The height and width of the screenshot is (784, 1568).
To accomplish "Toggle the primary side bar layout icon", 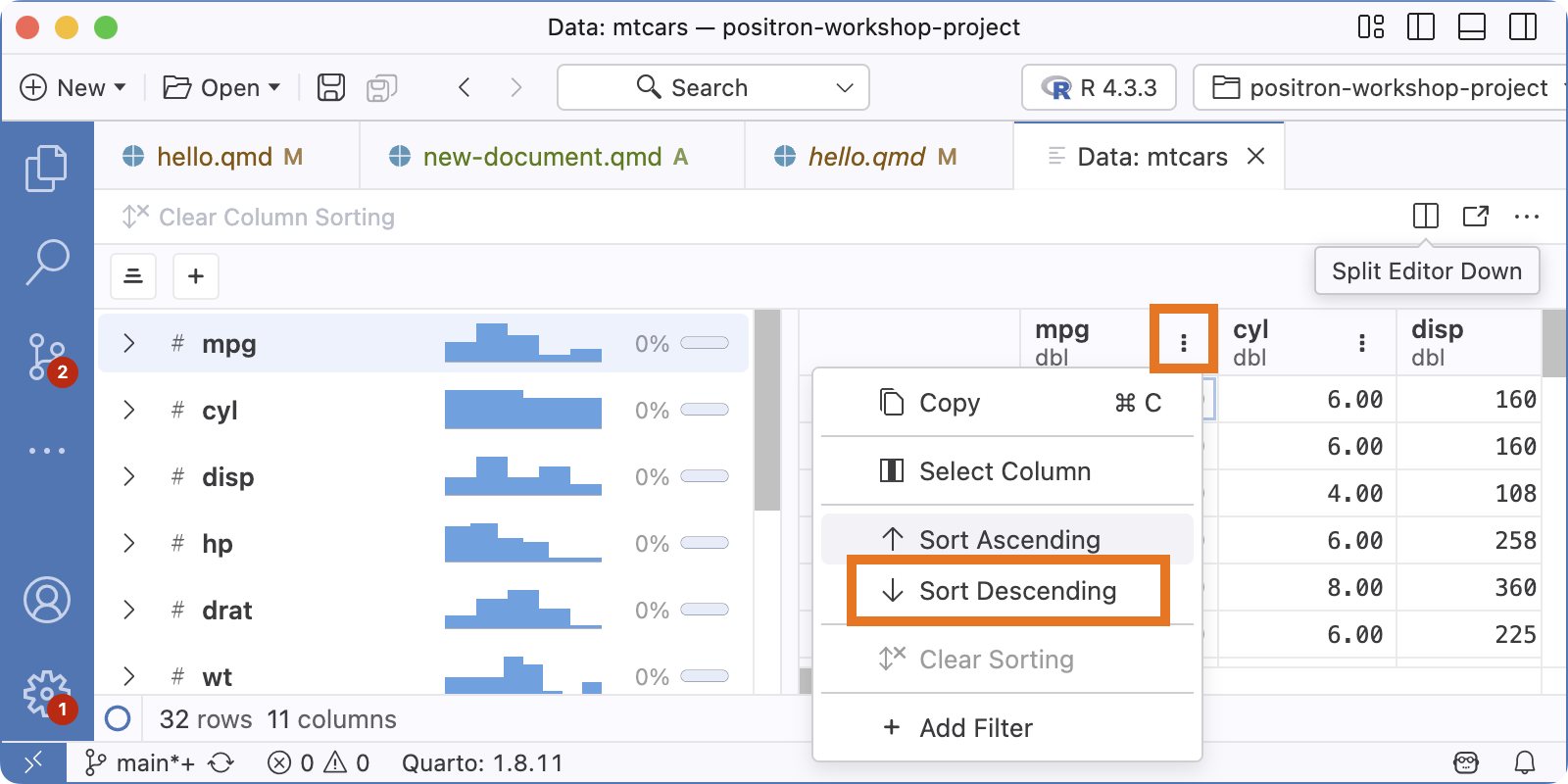I will (x=1420, y=26).
